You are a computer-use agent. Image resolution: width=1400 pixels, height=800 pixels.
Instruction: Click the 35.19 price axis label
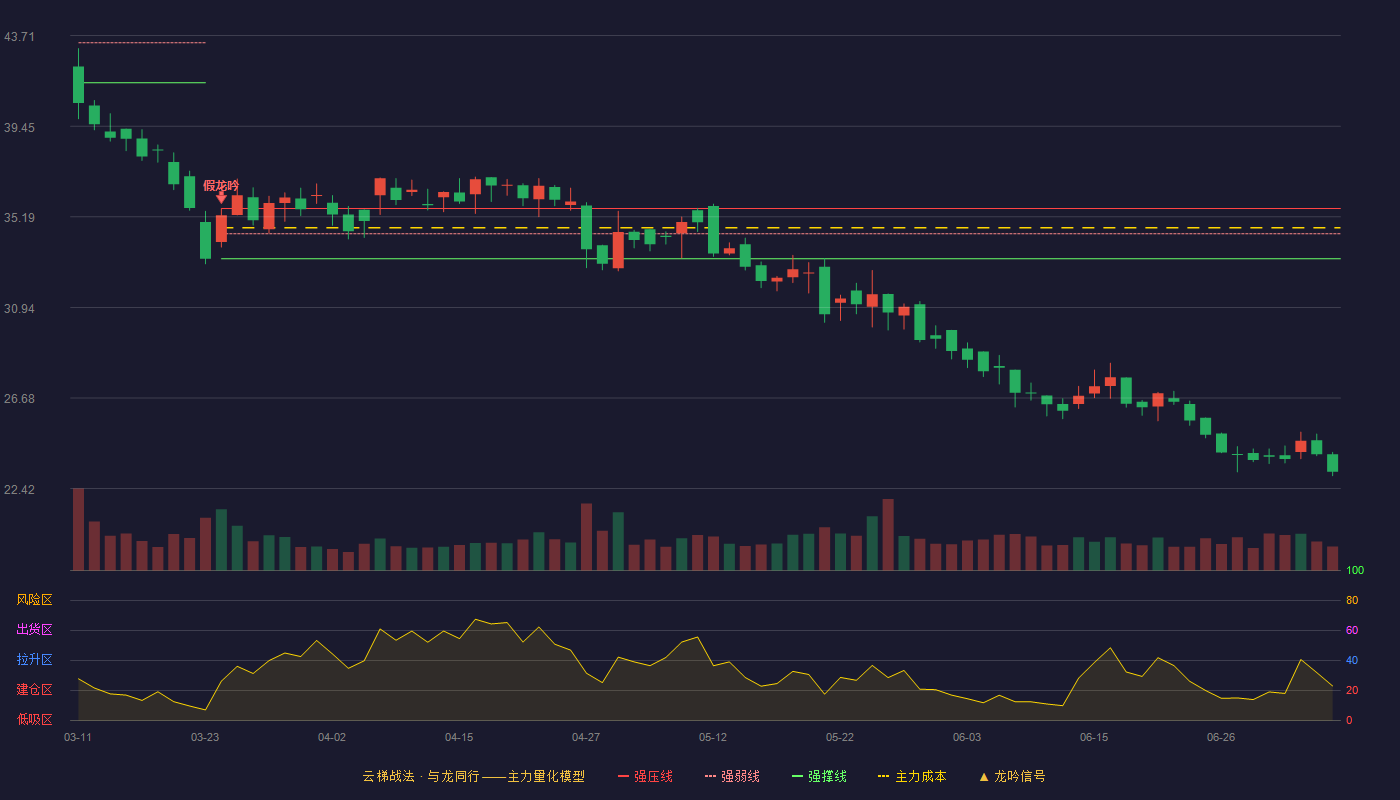coord(19,218)
